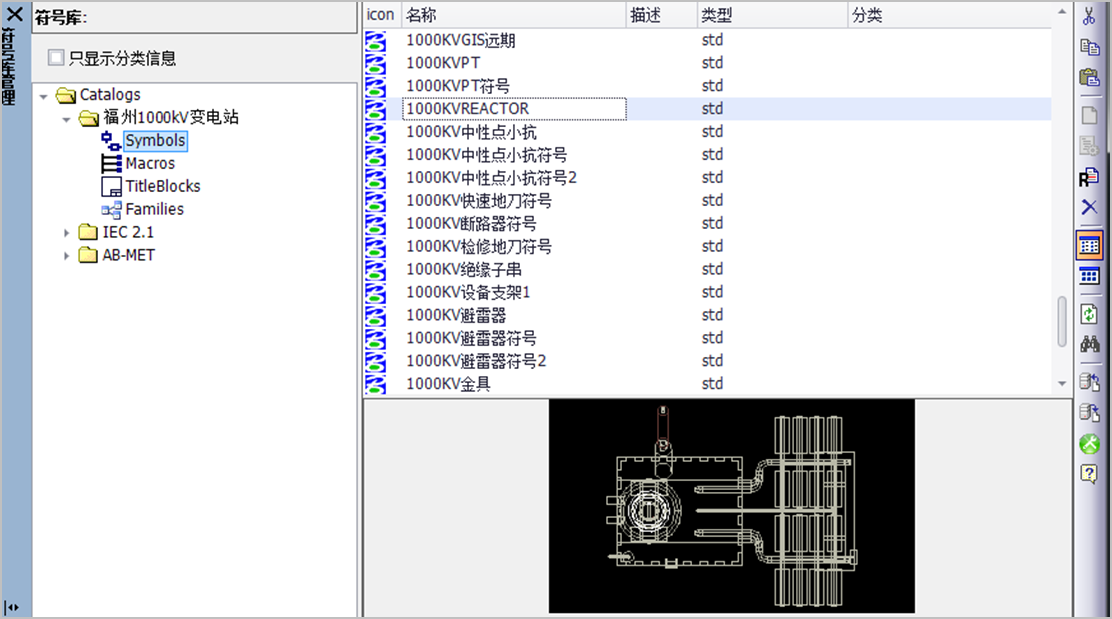Collapse the Catalogs tree node

44,95
